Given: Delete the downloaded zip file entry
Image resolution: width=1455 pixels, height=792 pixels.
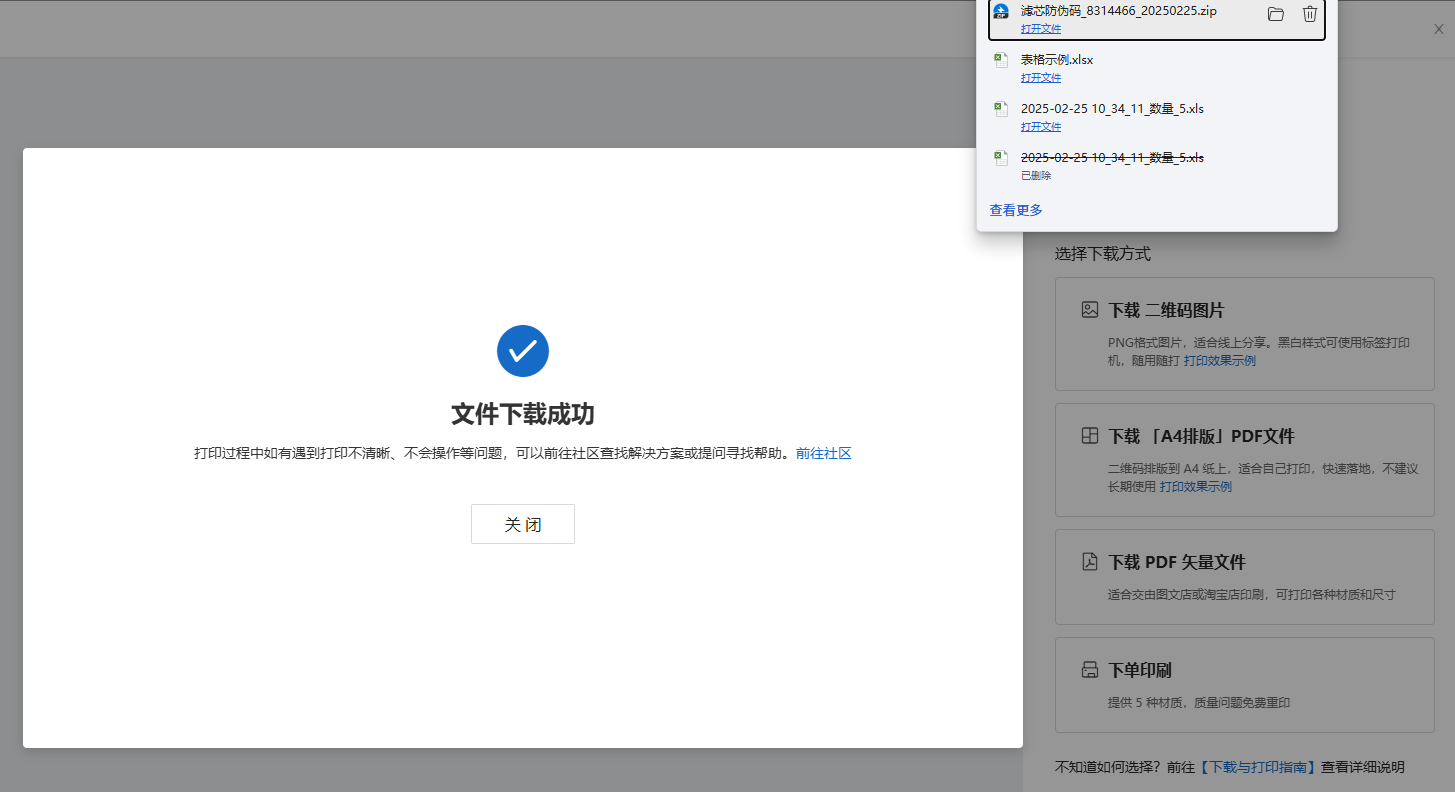Looking at the screenshot, I should click(1310, 14).
